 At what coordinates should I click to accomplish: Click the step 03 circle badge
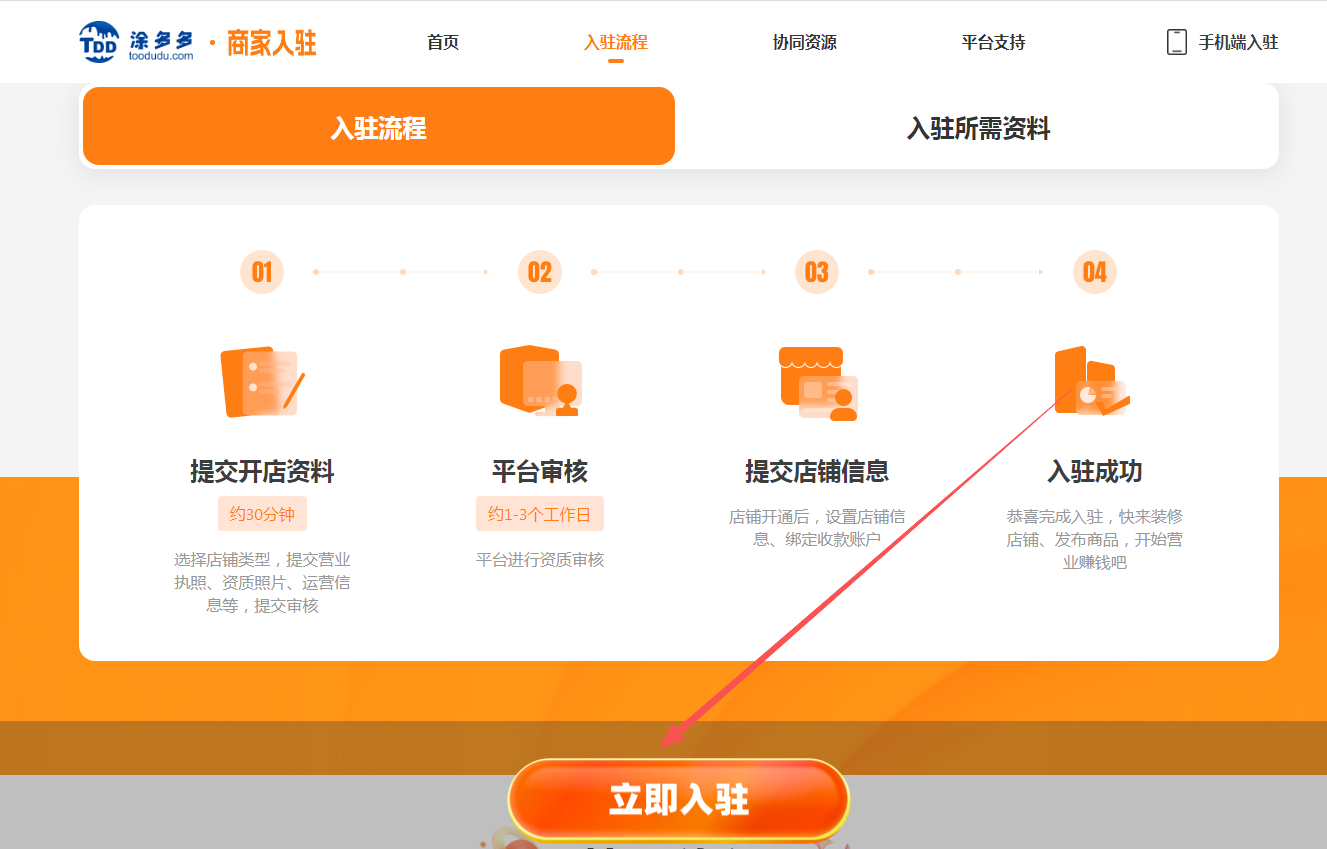[x=817, y=272]
